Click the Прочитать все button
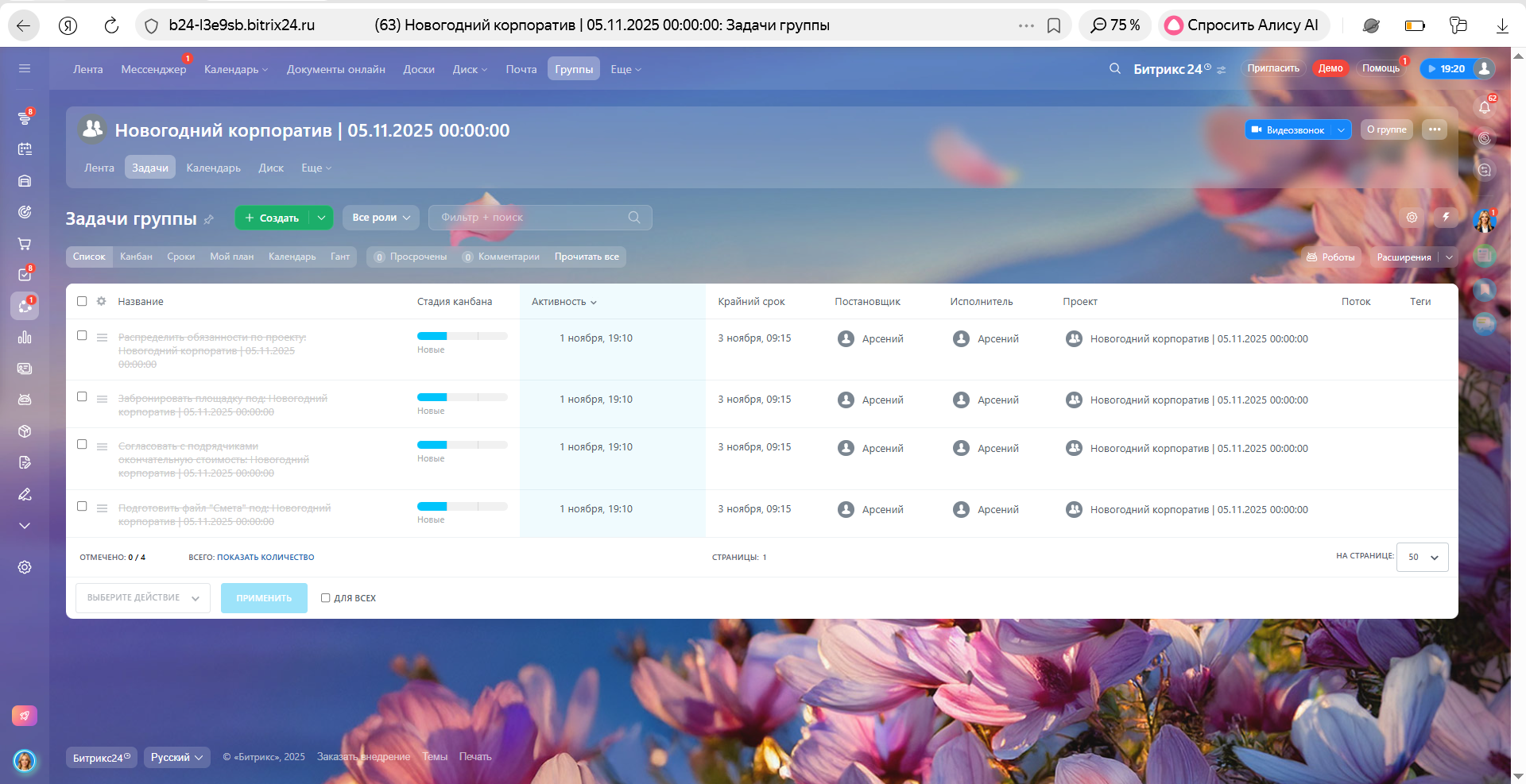This screenshot has height=784, width=1526. (587, 257)
